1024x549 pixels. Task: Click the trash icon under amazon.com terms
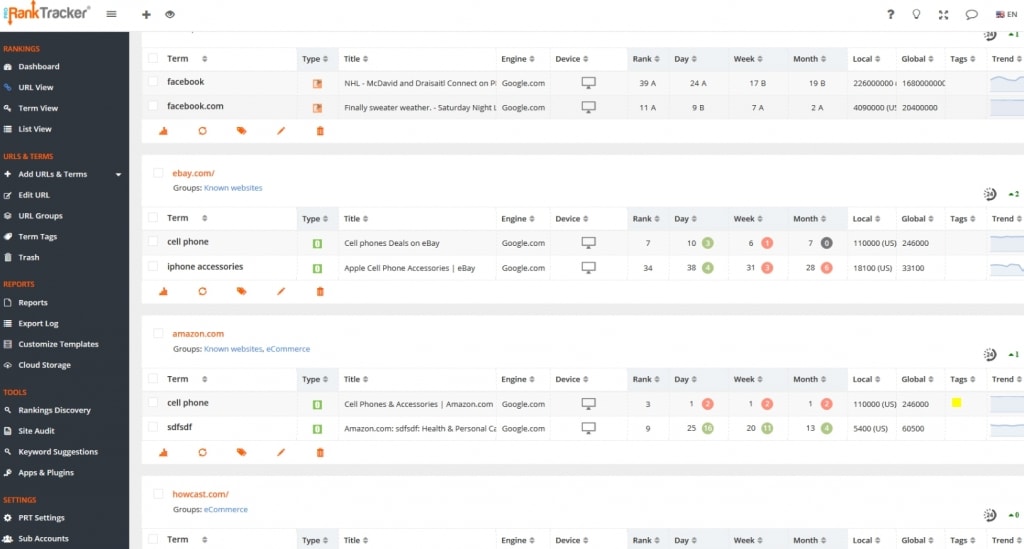click(320, 452)
